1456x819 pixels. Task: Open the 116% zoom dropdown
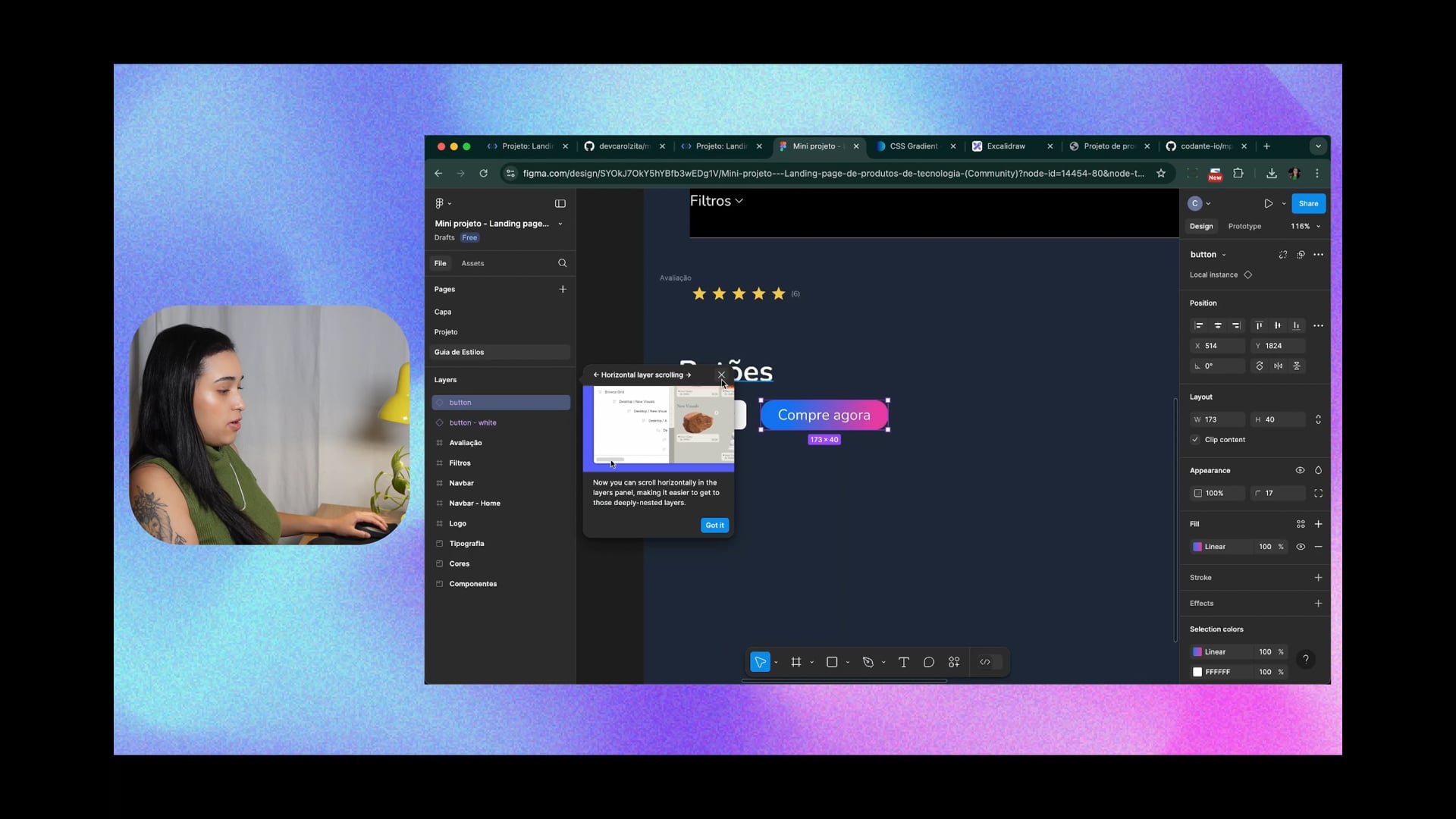(1306, 226)
